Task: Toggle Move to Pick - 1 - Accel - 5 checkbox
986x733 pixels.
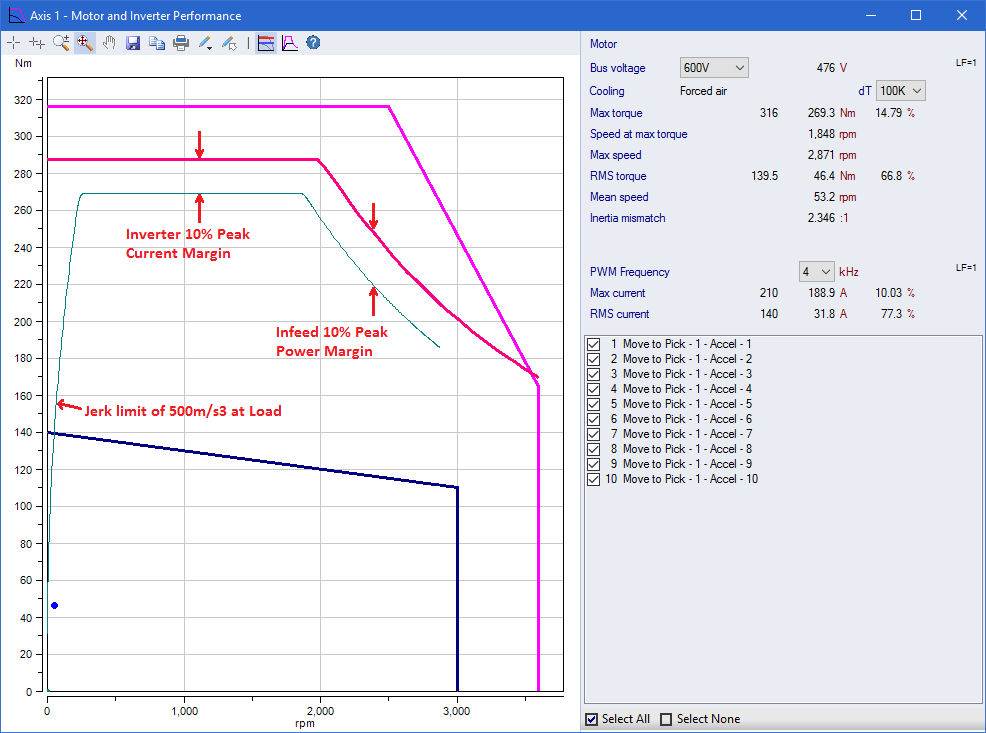Action: point(594,404)
